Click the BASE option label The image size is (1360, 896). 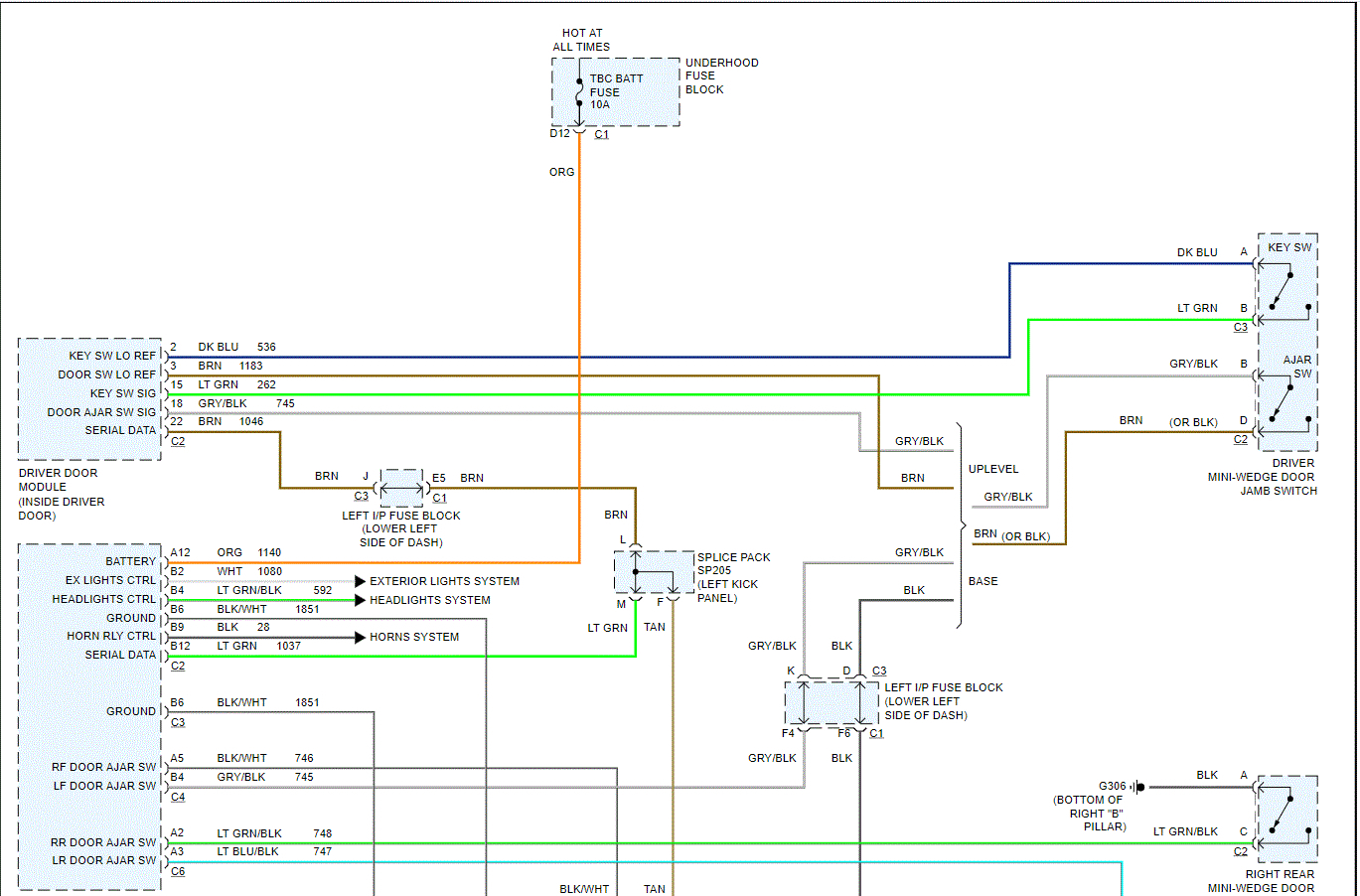pyautogui.click(x=983, y=581)
